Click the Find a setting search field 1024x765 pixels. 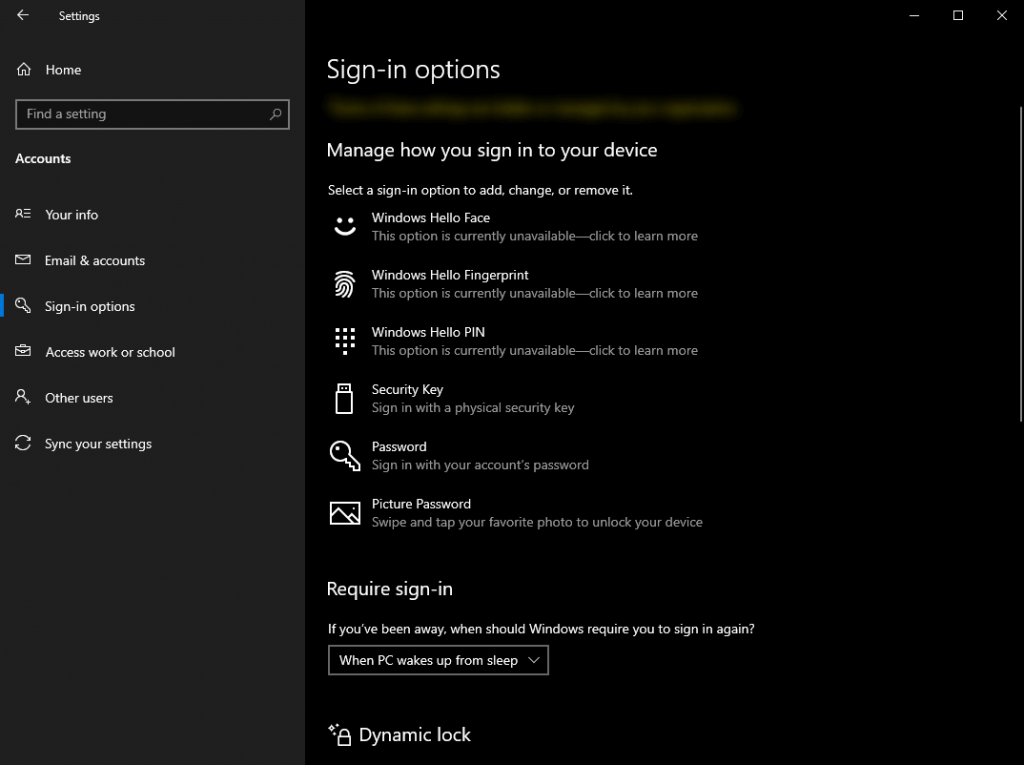click(x=152, y=114)
